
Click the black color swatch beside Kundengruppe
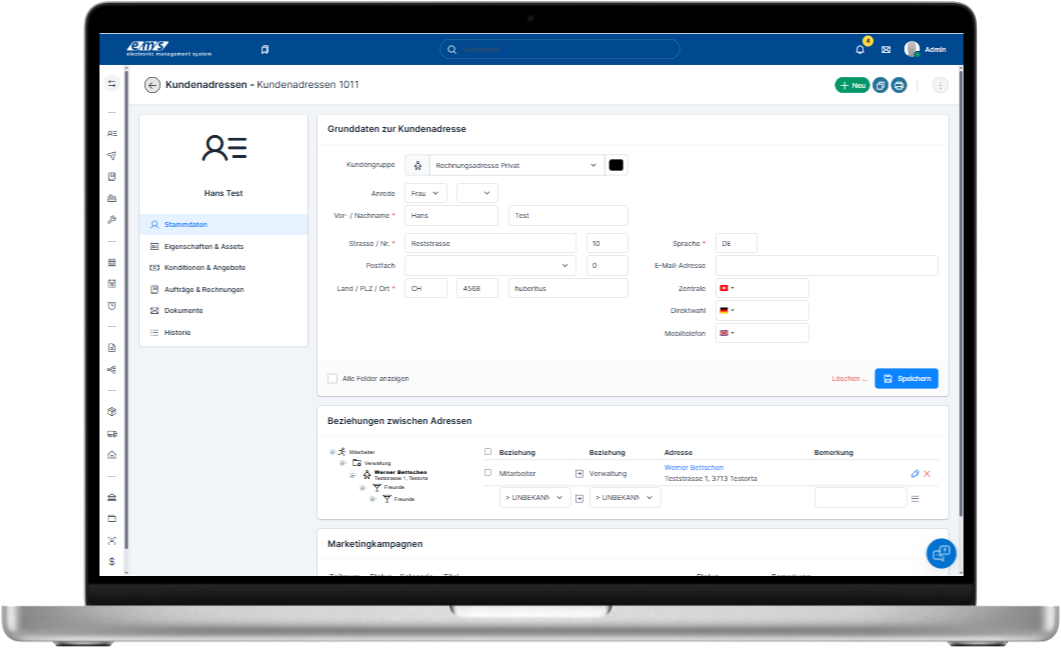616,165
